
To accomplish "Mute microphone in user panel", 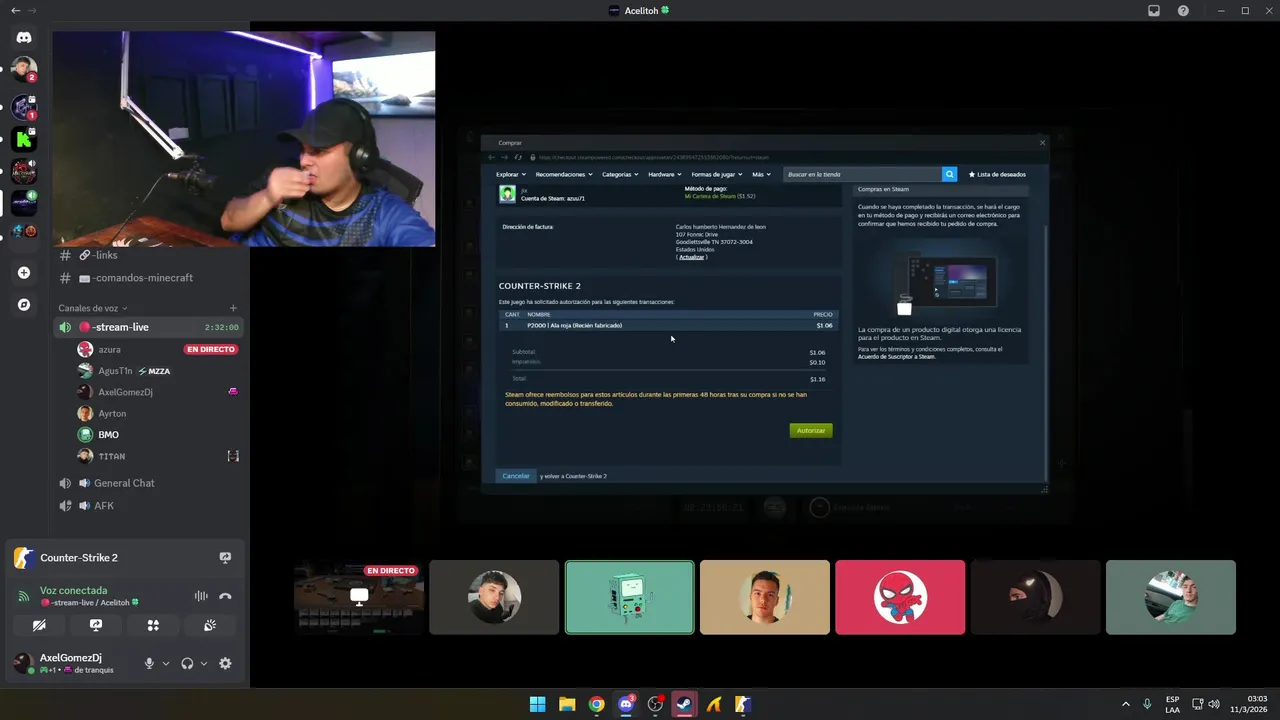I will click(x=149, y=663).
